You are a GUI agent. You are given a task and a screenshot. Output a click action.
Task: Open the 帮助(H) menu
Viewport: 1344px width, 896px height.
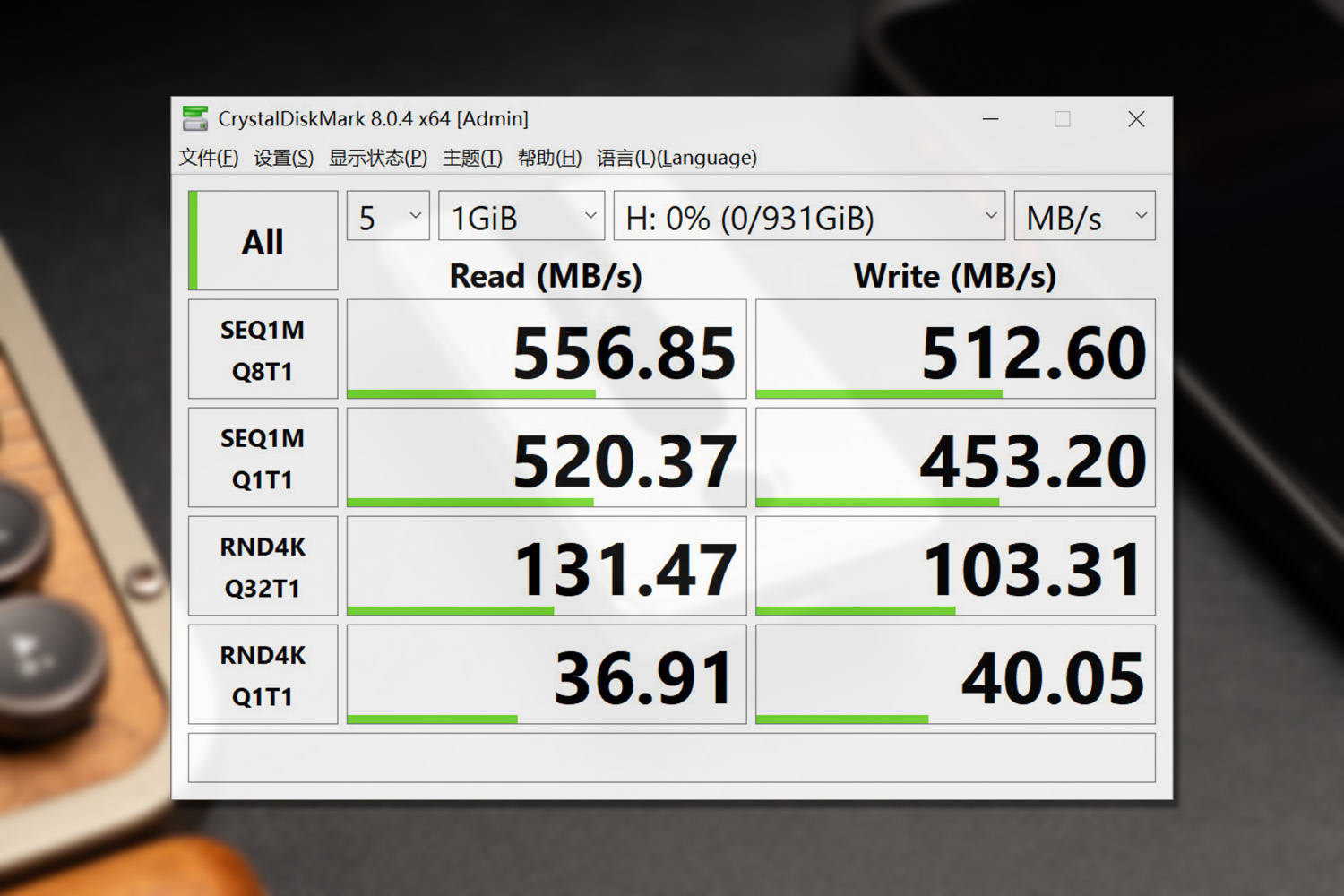click(549, 158)
